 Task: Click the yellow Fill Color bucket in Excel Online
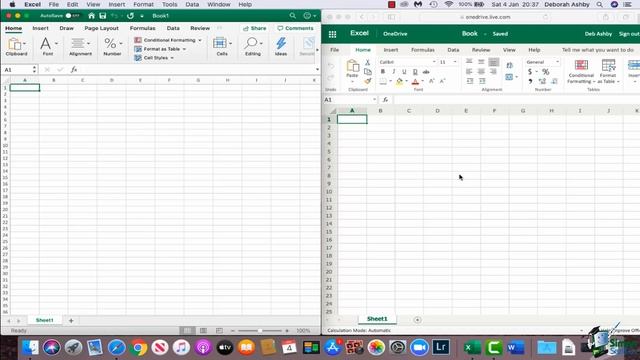point(400,81)
